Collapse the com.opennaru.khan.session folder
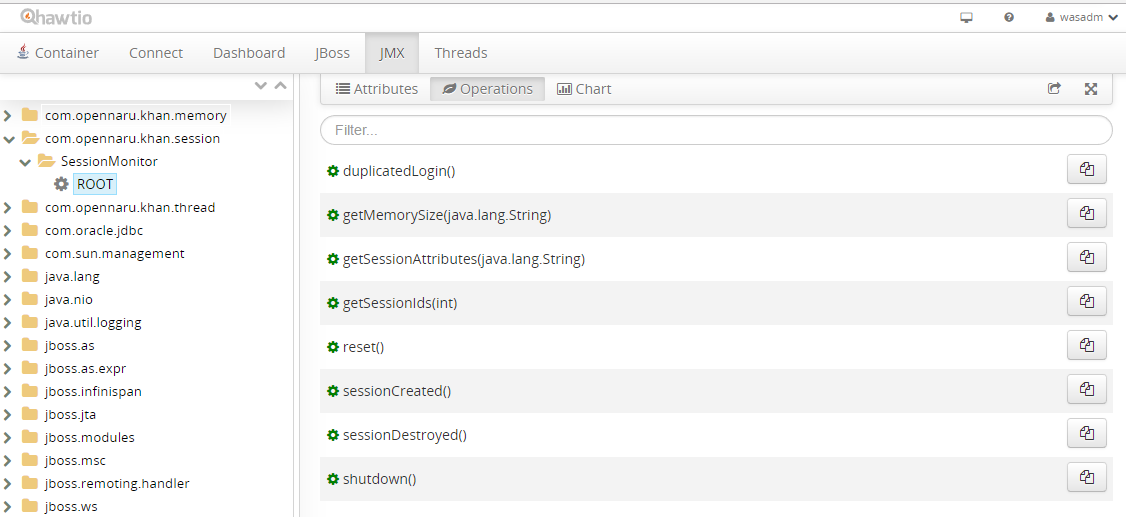This screenshot has width=1126, height=517. tap(9, 139)
